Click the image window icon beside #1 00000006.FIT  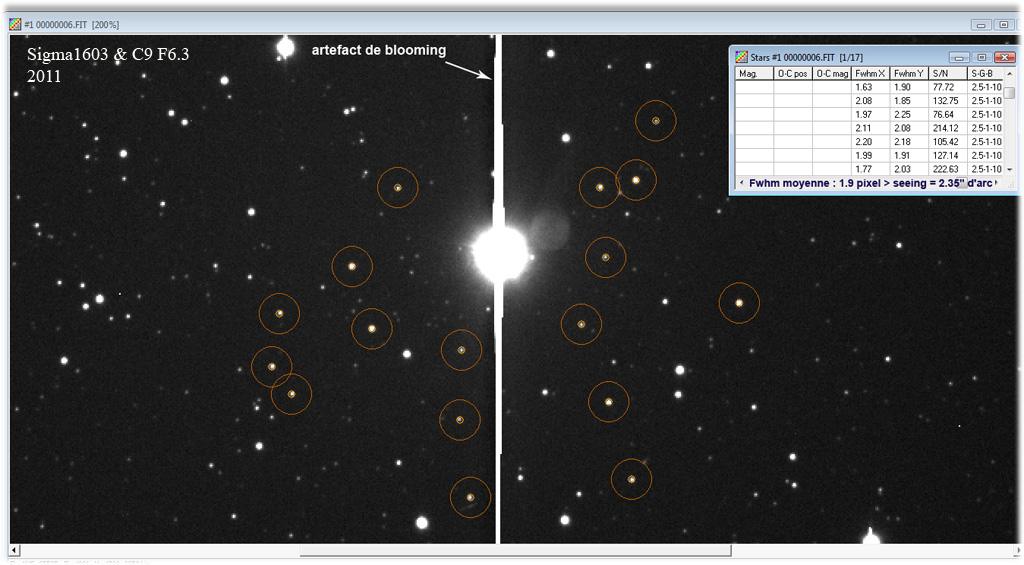pos(14,24)
